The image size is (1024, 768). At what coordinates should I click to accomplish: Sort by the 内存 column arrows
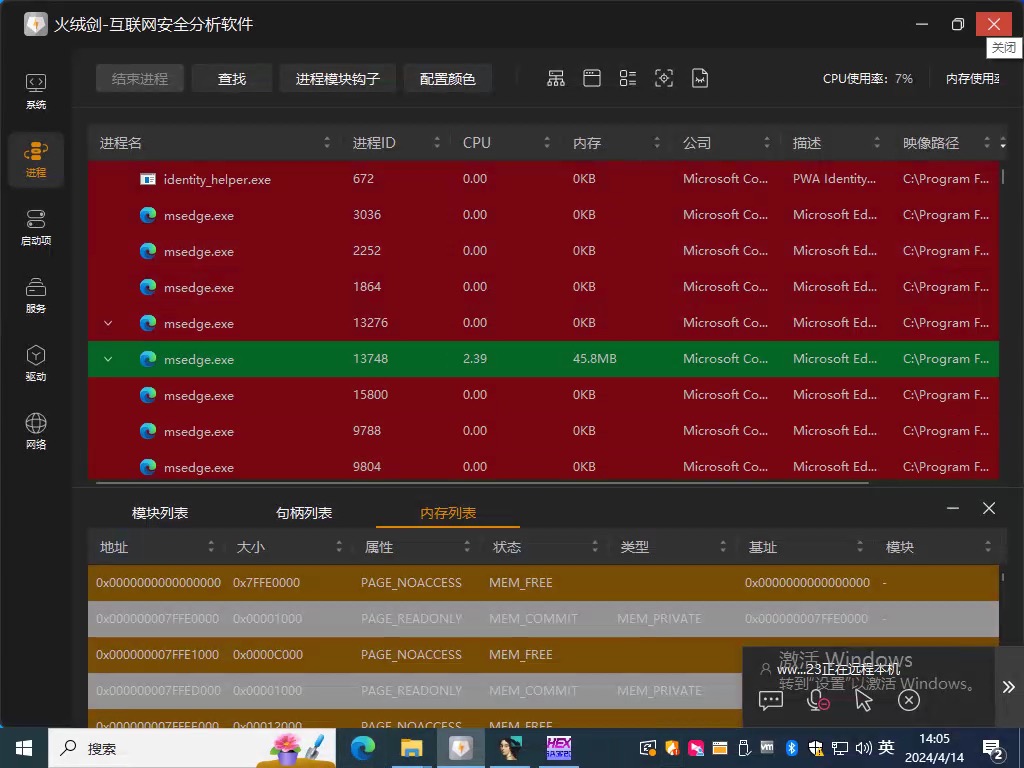pos(657,143)
